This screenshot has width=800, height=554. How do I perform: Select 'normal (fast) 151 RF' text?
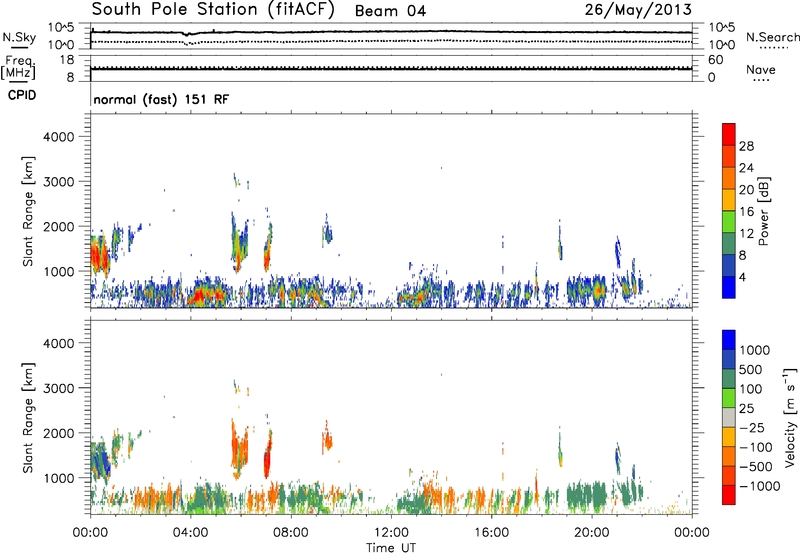(161, 99)
